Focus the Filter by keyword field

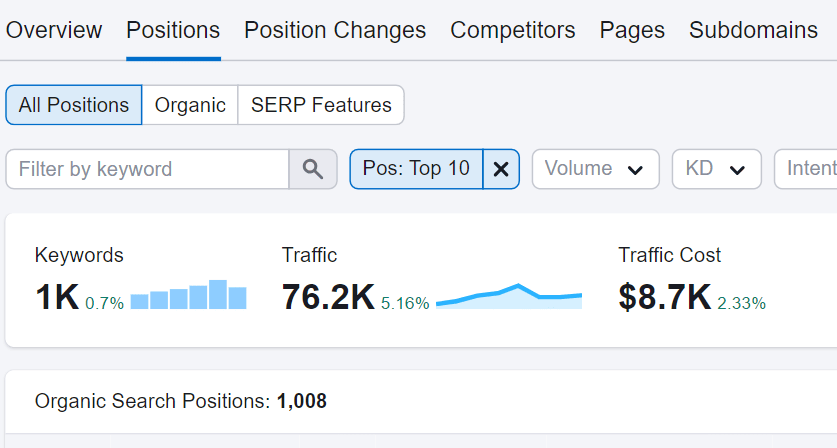(x=148, y=169)
